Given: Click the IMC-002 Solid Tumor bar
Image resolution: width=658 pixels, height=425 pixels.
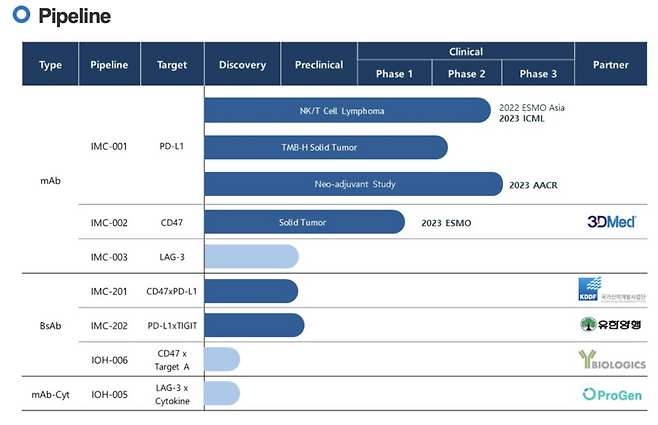Looking at the screenshot, I should 304,222.
